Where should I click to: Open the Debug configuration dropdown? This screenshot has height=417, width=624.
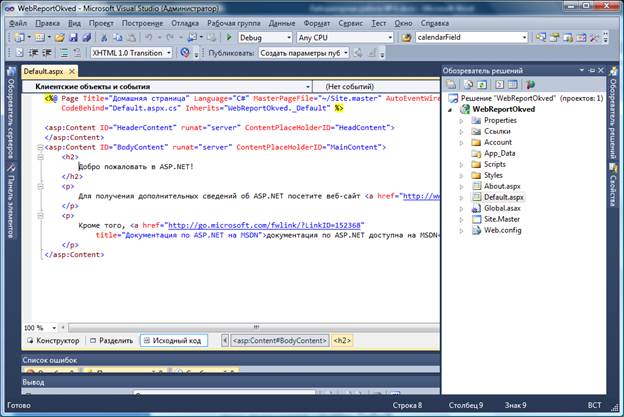pyautogui.click(x=289, y=38)
